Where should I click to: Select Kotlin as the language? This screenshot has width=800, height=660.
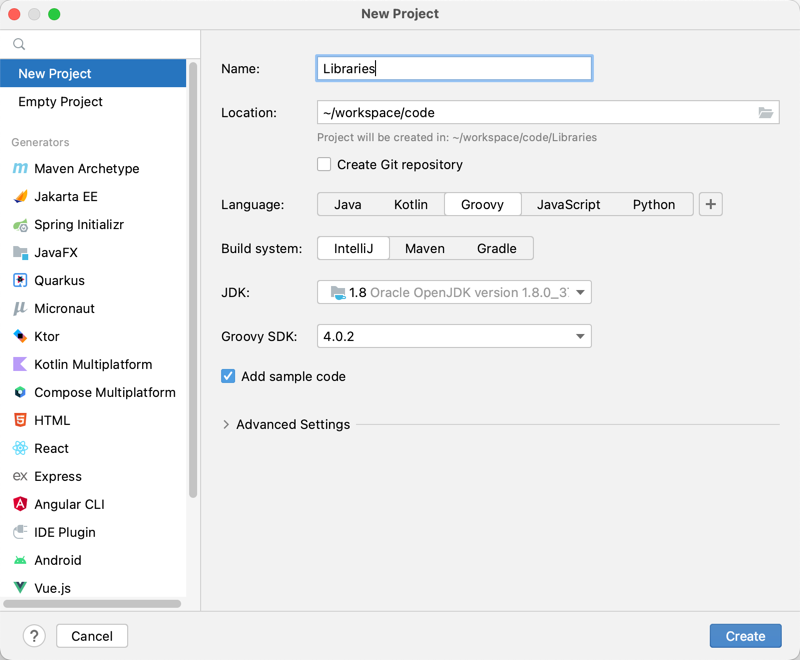411,205
